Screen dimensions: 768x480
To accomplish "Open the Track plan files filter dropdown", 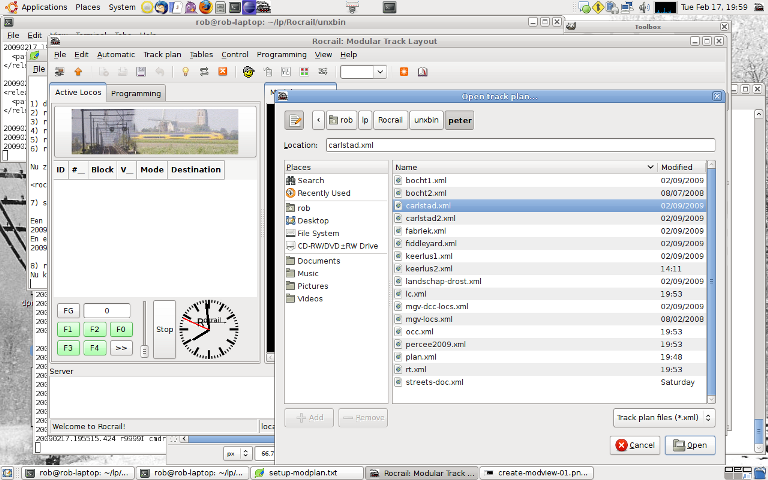I will (x=664, y=418).
